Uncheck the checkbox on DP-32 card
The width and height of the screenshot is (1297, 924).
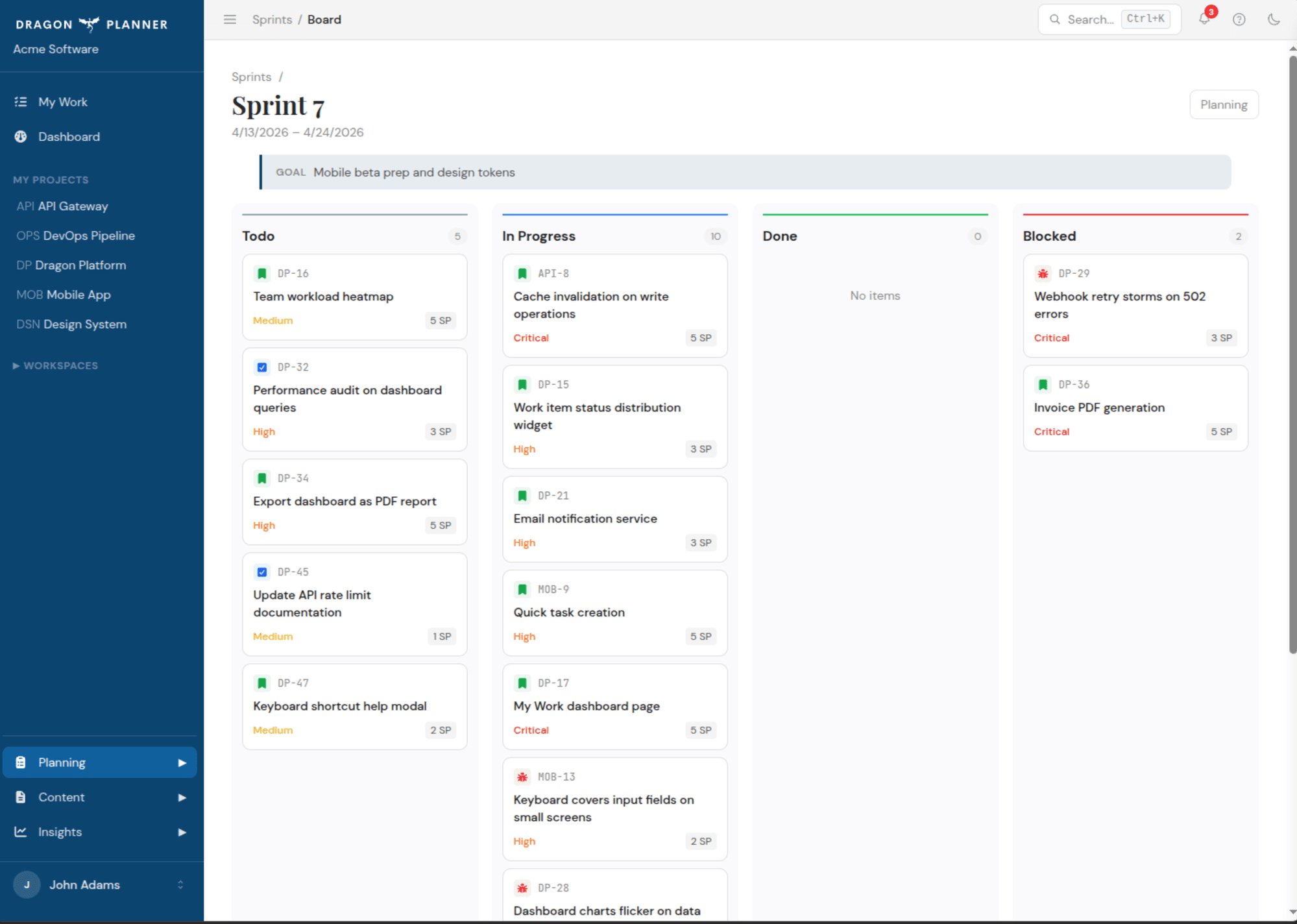262,367
